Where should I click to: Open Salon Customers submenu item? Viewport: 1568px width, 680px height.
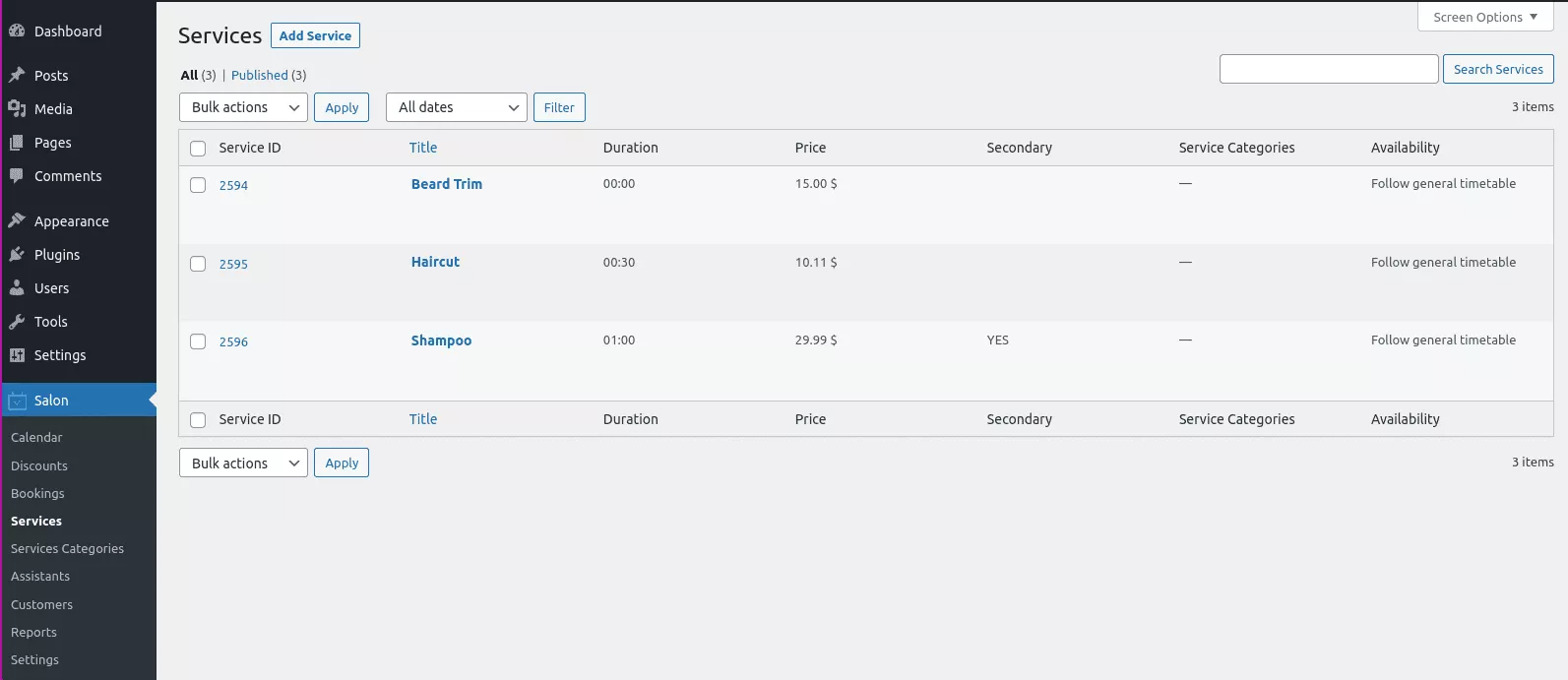click(41, 604)
